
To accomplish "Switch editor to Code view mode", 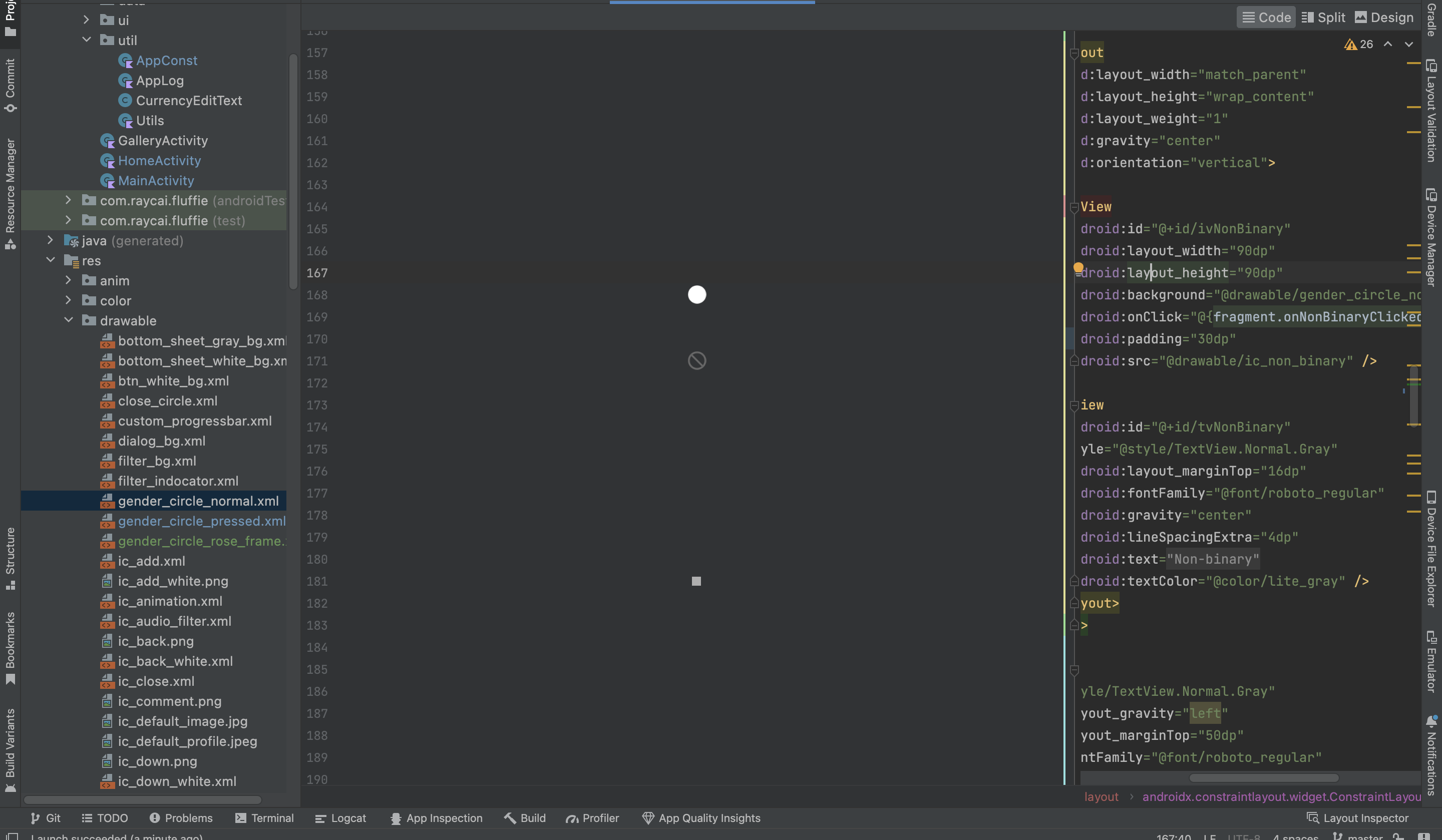I will [x=1266, y=18].
